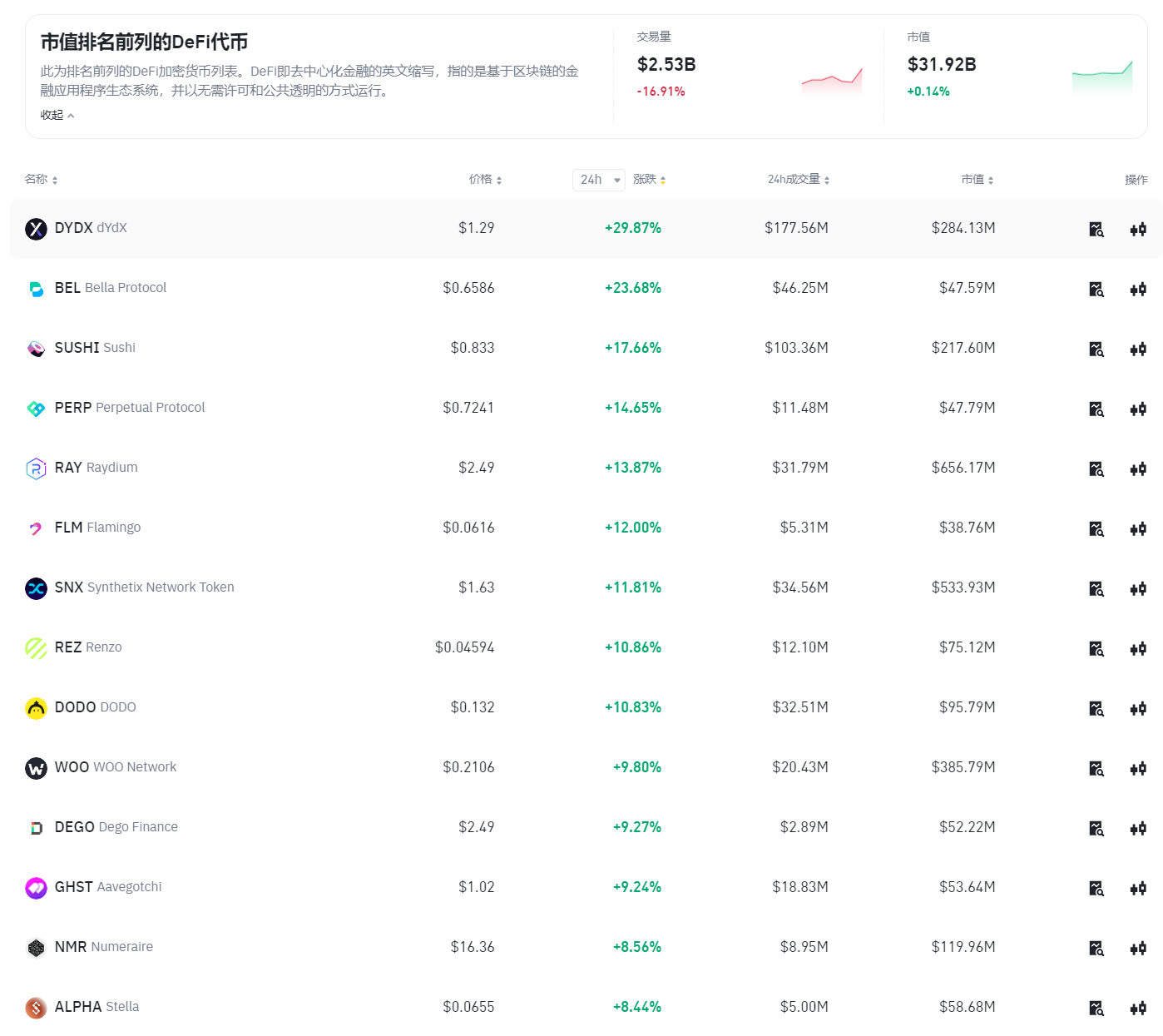Open the Perpetual Protocol row link
Image resolution: width=1163 pixels, height=1036 pixels.
(x=130, y=408)
